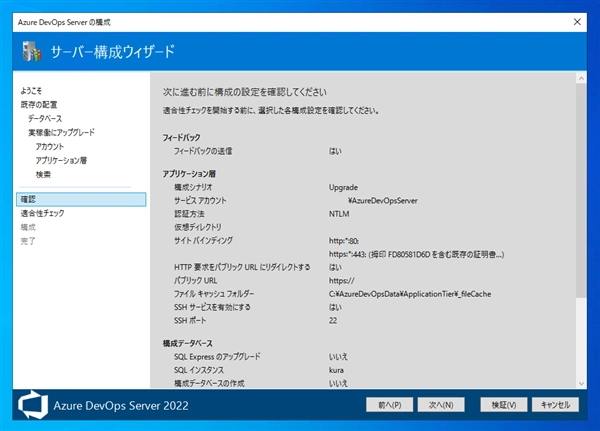Select 既存の配置 step in sidebar
Viewport: 600px width, 431px height.
coord(39,104)
